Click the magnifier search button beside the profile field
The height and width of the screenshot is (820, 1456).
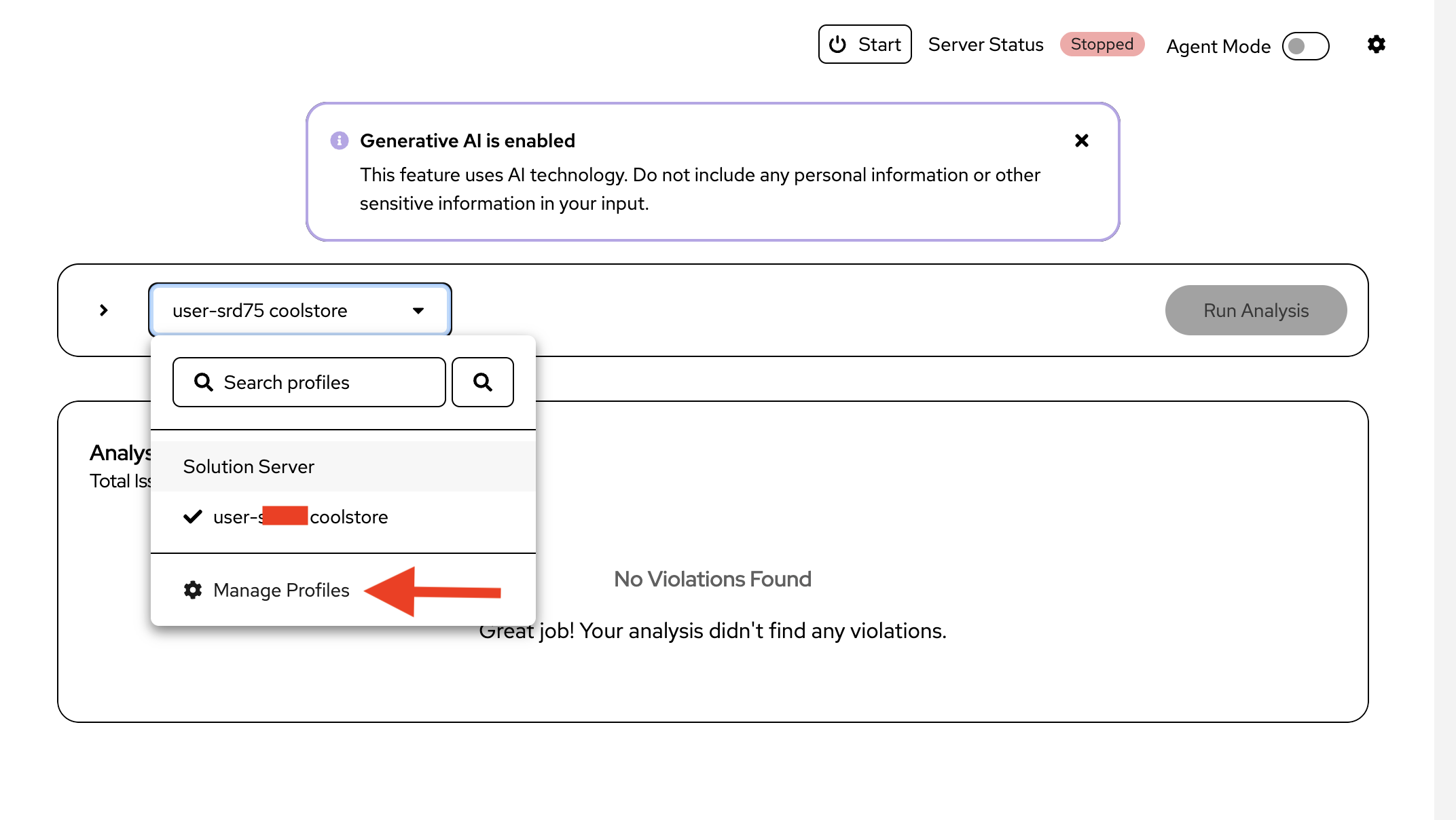pyautogui.click(x=483, y=382)
